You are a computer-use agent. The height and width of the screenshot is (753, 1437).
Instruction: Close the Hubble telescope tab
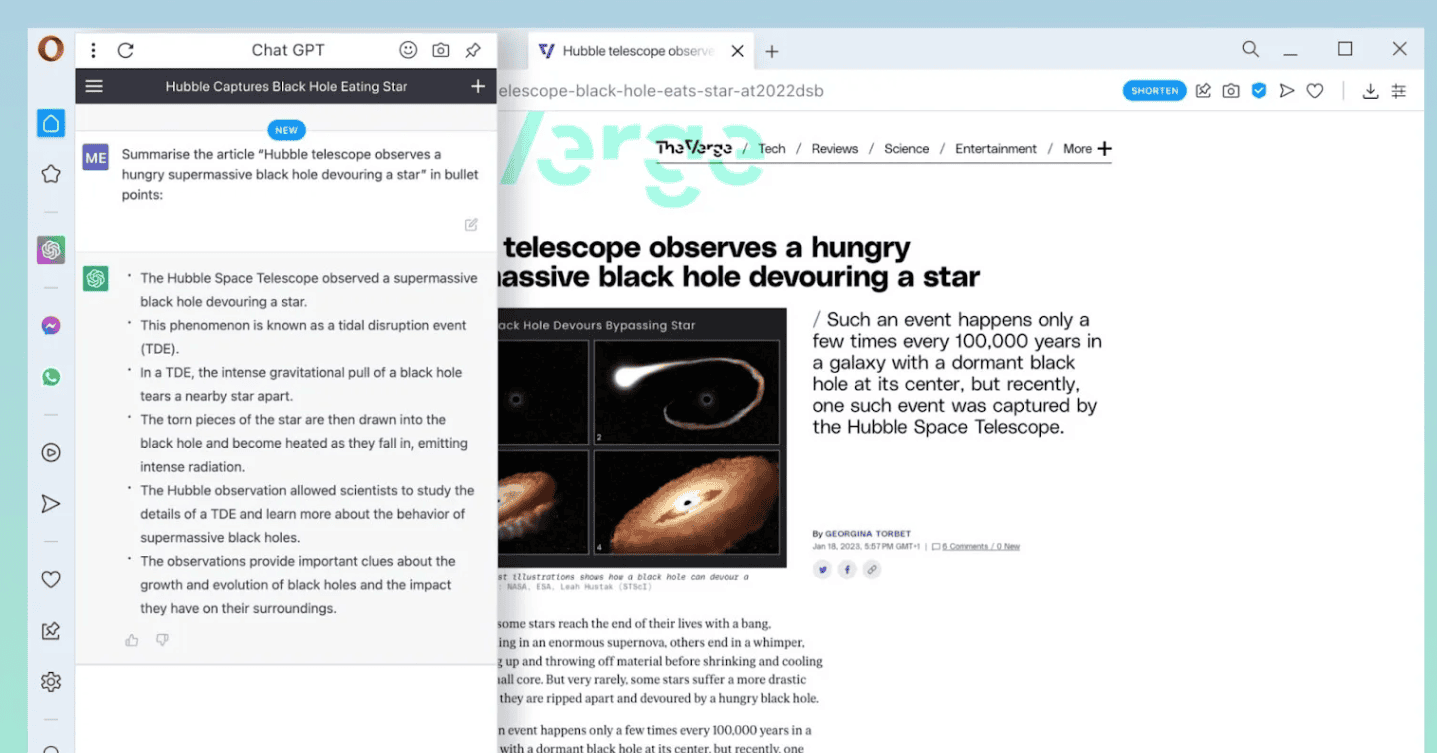[737, 51]
